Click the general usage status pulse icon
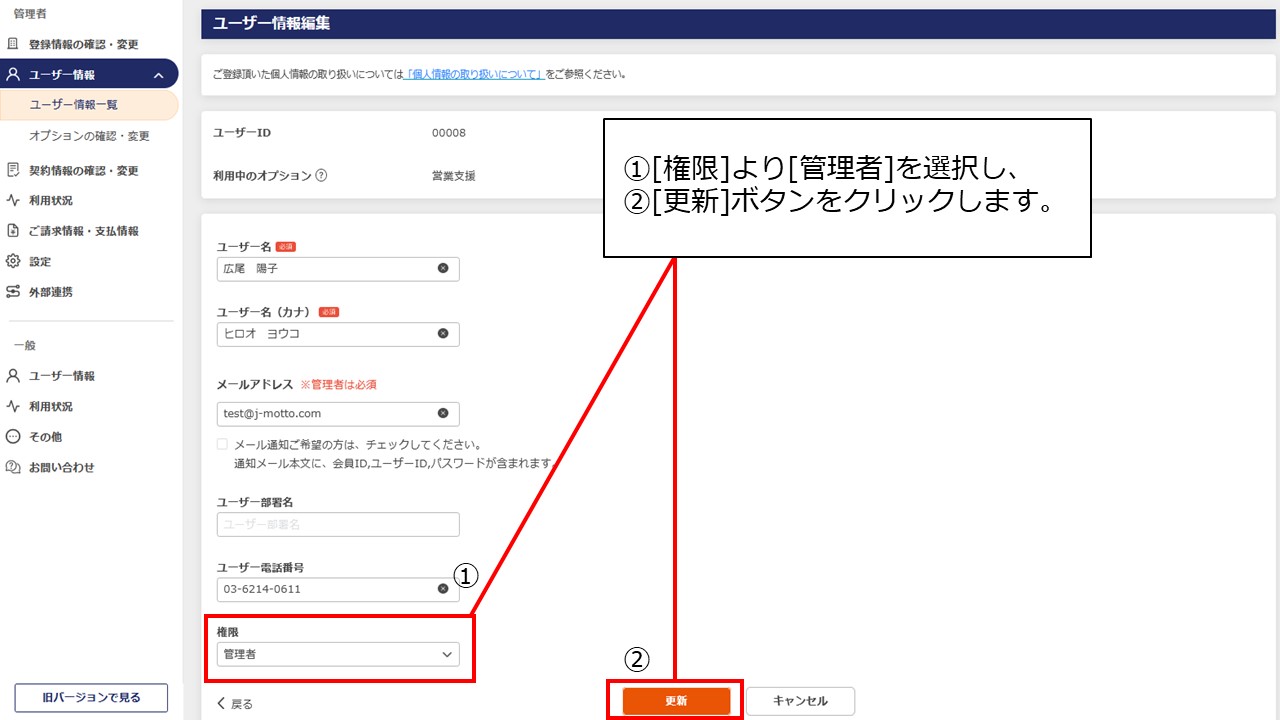This screenshot has height=720, width=1280. [x=13, y=406]
